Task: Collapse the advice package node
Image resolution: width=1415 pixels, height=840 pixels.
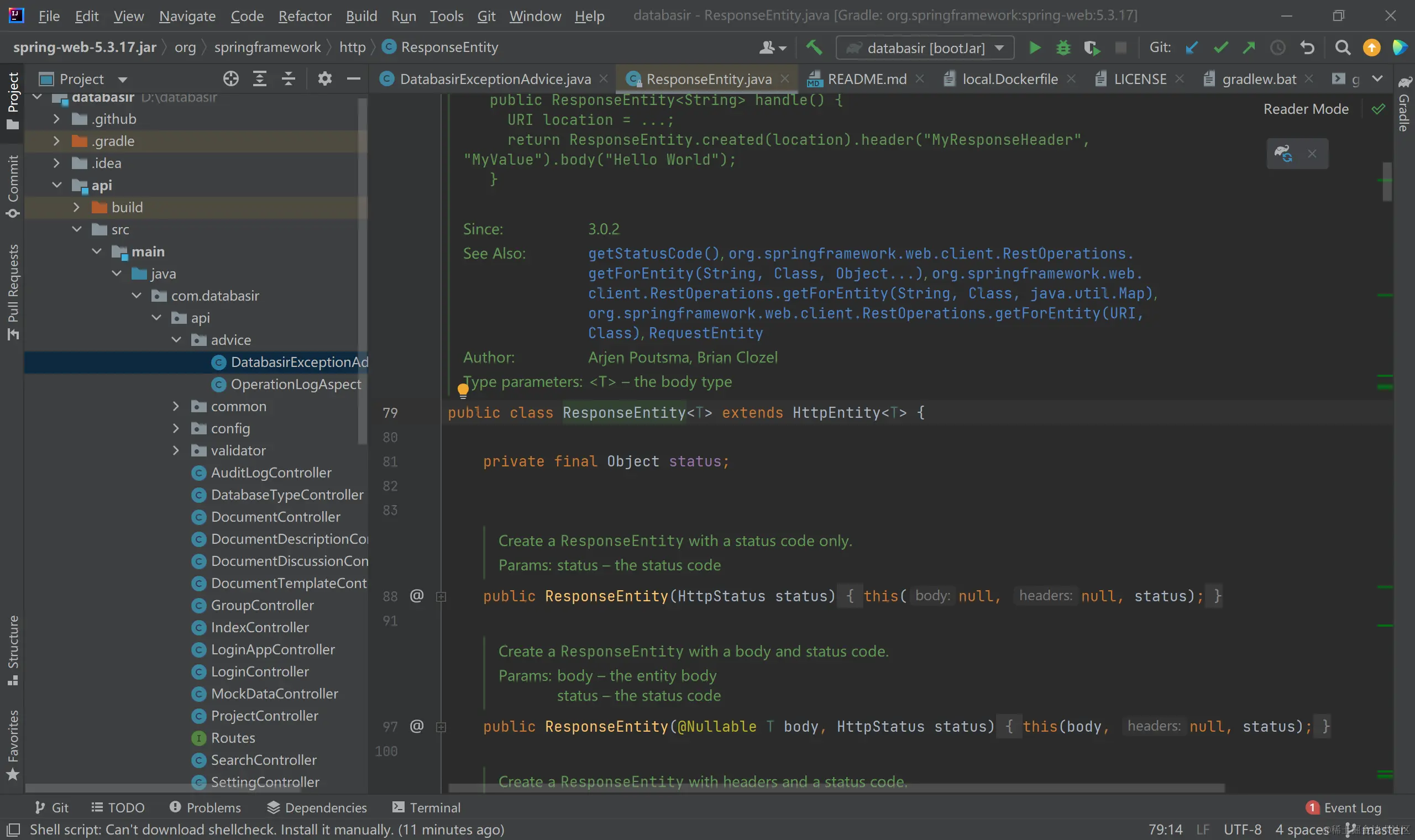Action: (x=176, y=340)
